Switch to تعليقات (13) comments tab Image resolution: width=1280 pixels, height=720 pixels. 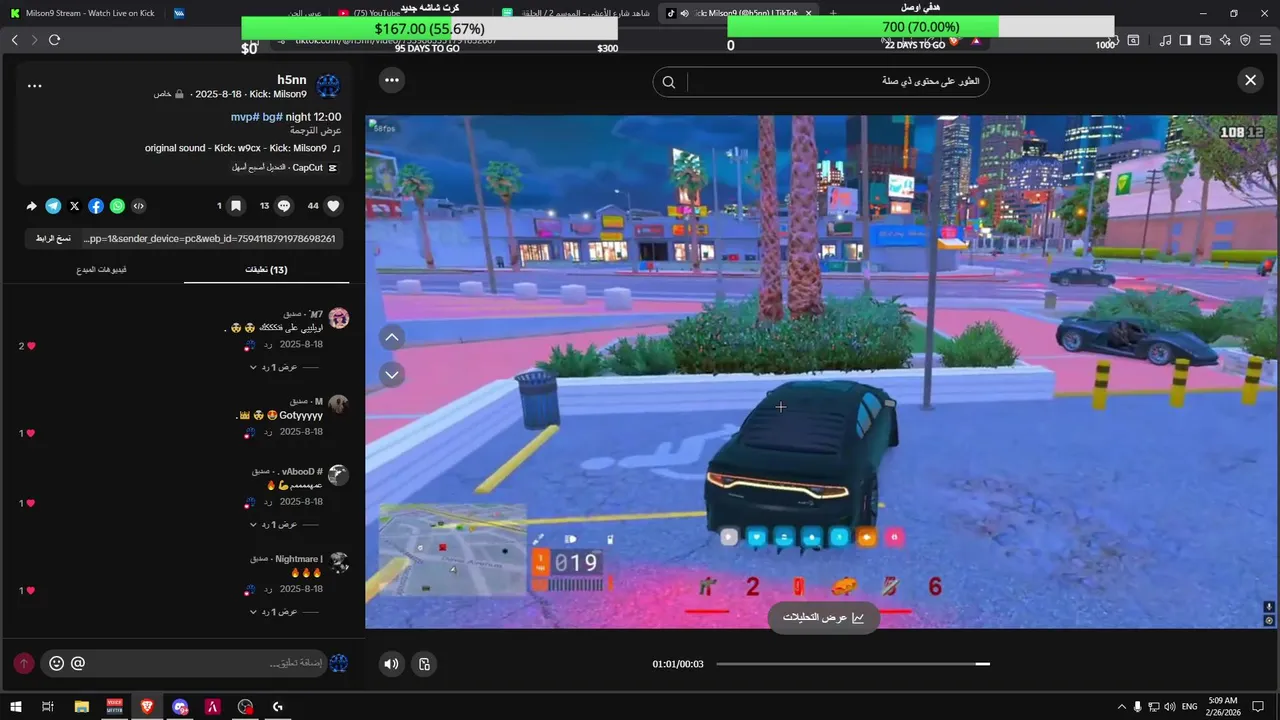click(x=266, y=270)
